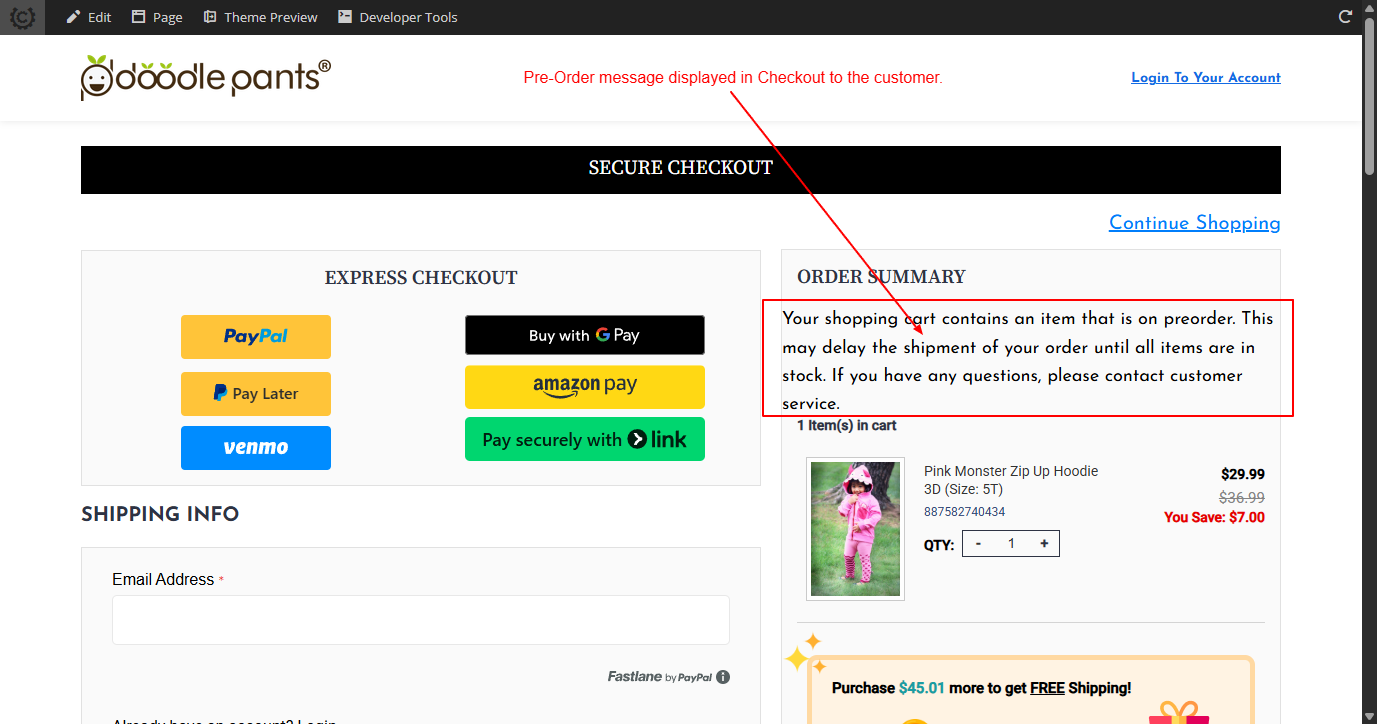Click the refresh icon in admin bar
This screenshot has height=724, width=1377.
coord(1345,17)
